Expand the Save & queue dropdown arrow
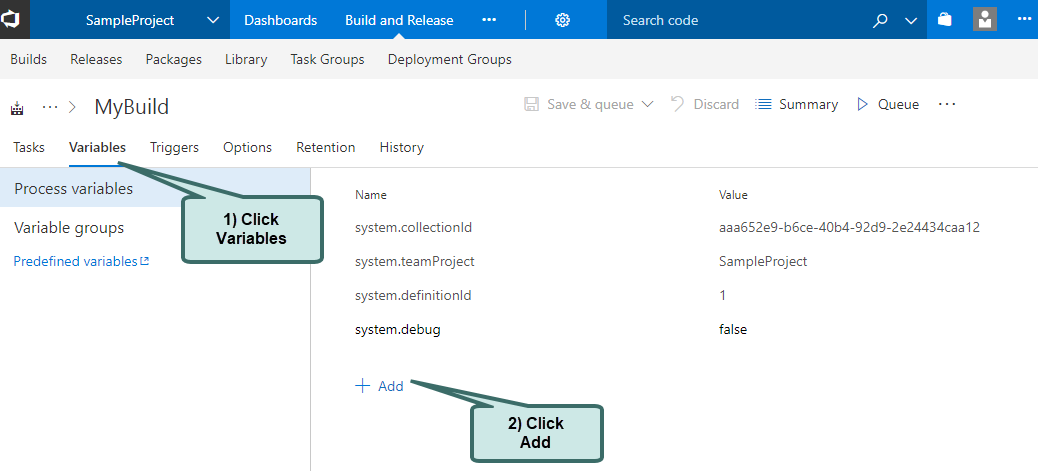1038x471 pixels. (647, 104)
